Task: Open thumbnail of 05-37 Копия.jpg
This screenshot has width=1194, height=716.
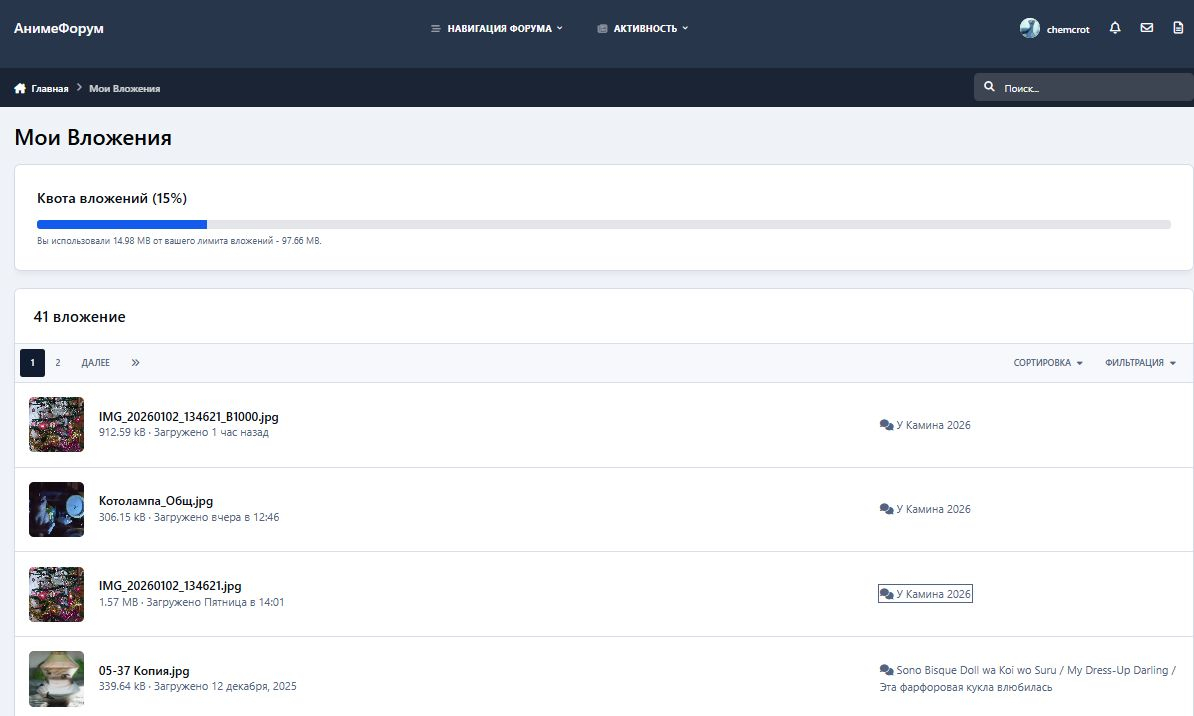Action: (x=56, y=679)
